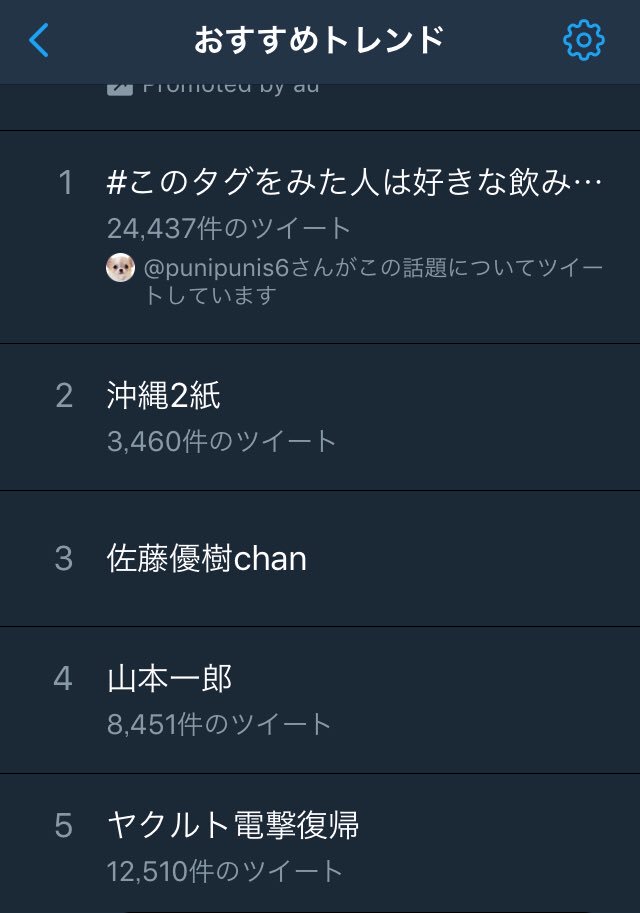Tap the 3,460件のツイート count
Image resolution: width=640 pixels, height=913 pixels.
coord(222,441)
